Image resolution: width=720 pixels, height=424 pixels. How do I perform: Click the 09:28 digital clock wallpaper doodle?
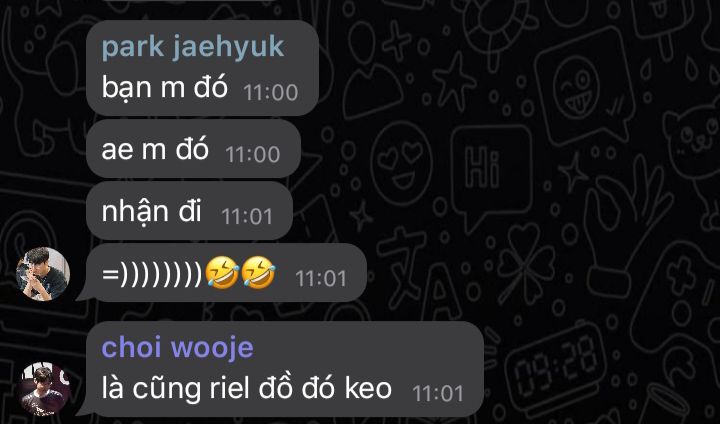(556, 364)
